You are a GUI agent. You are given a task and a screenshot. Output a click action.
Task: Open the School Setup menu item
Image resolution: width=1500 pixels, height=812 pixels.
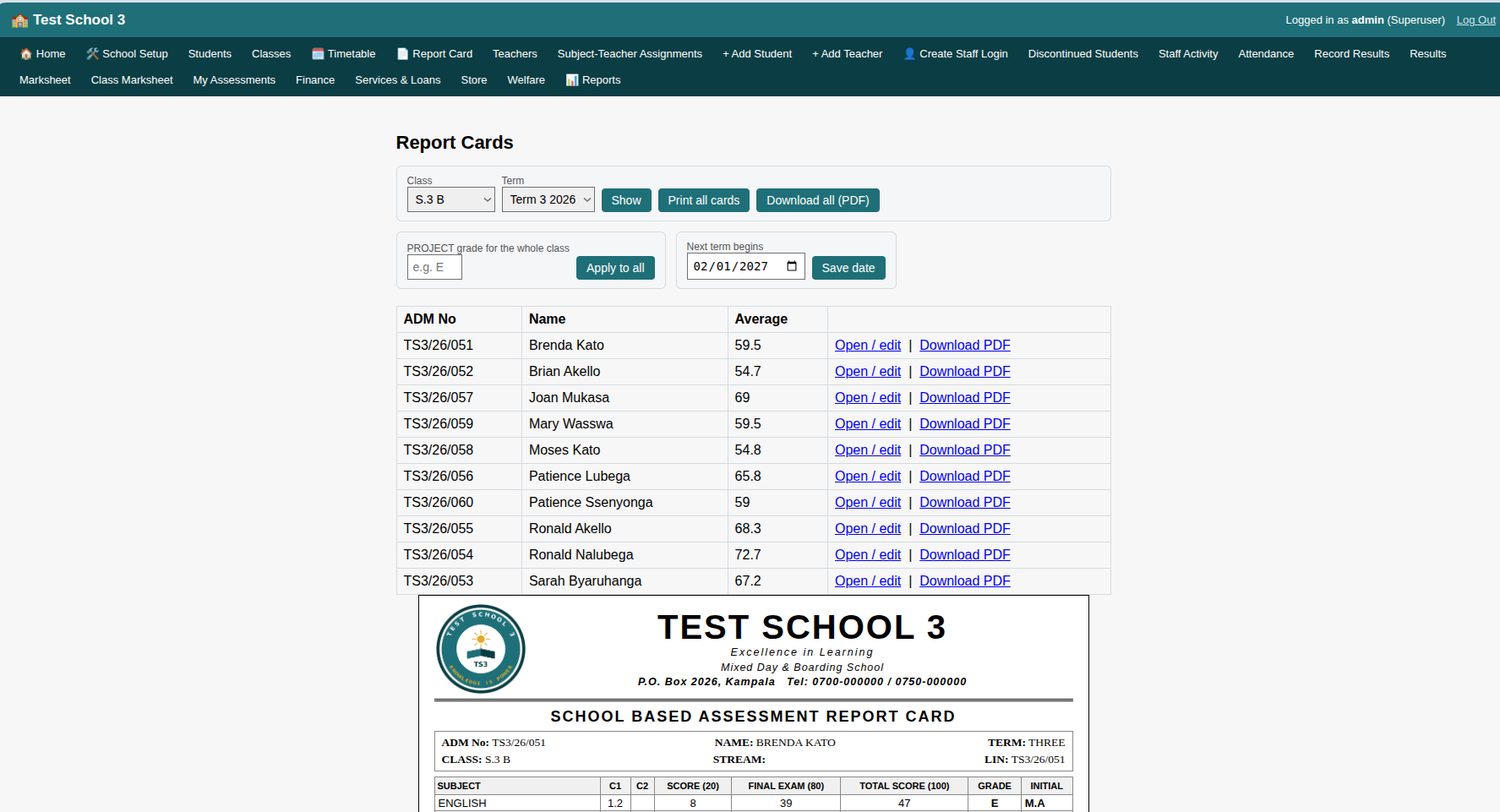click(x=127, y=54)
